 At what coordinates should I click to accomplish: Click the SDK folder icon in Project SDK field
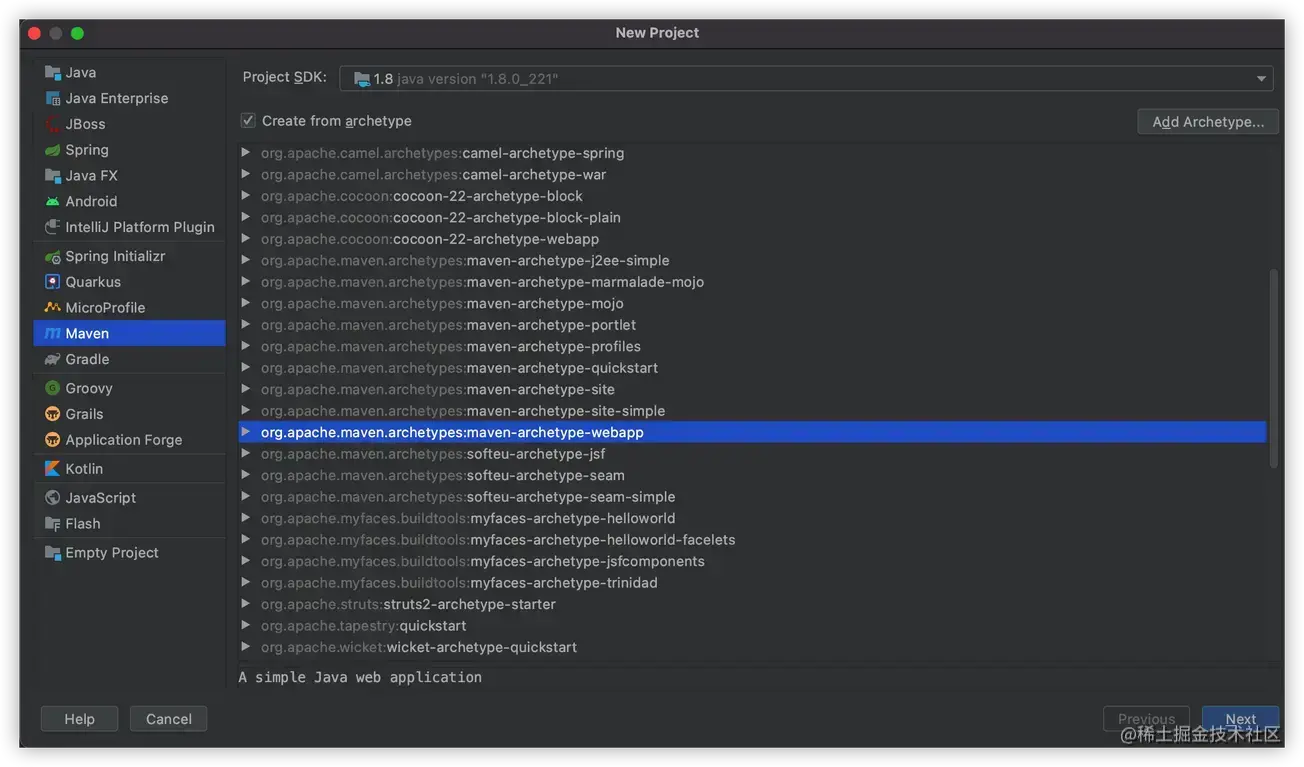point(362,79)
